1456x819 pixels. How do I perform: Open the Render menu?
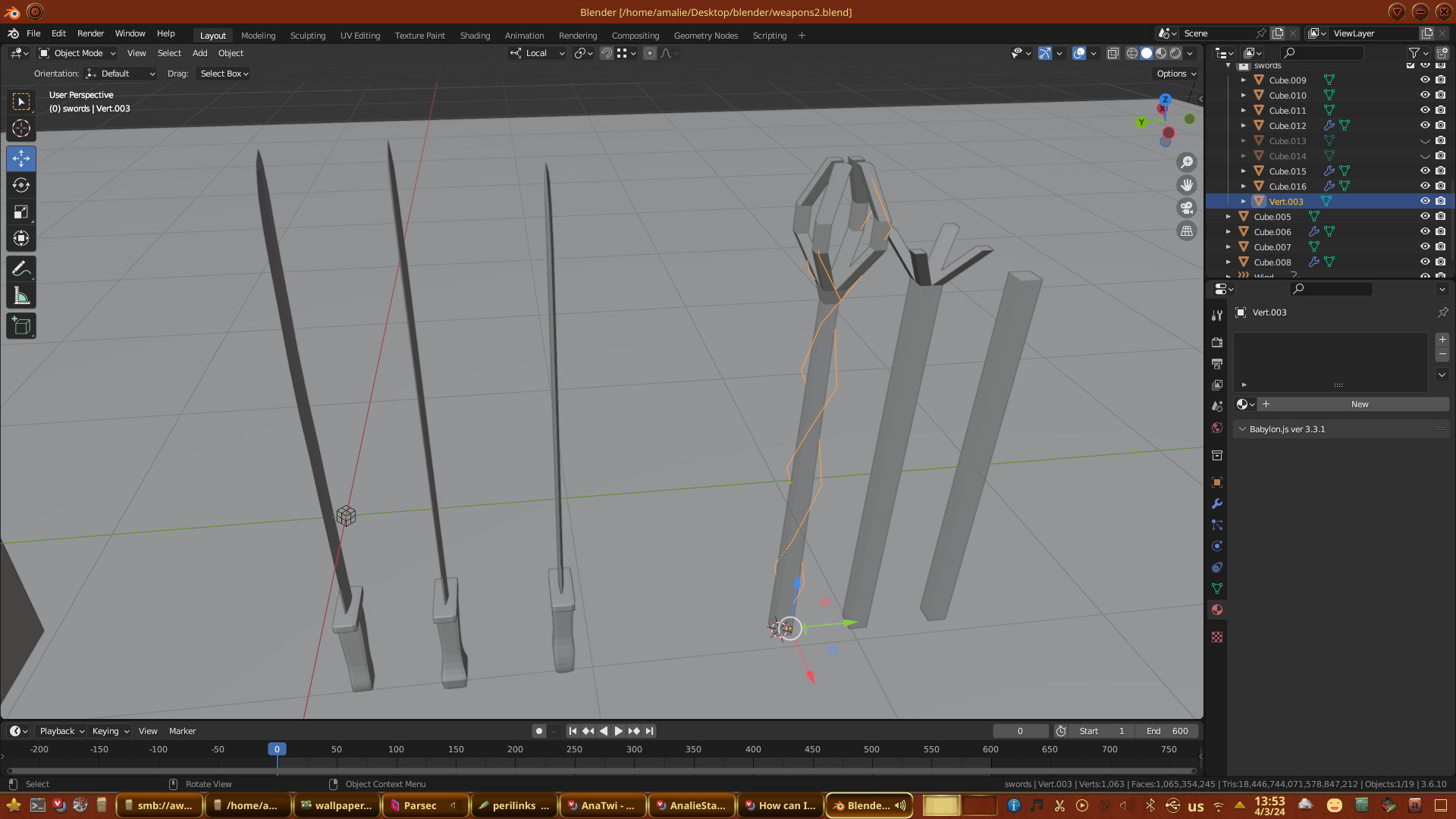click(x=90, y=33)
